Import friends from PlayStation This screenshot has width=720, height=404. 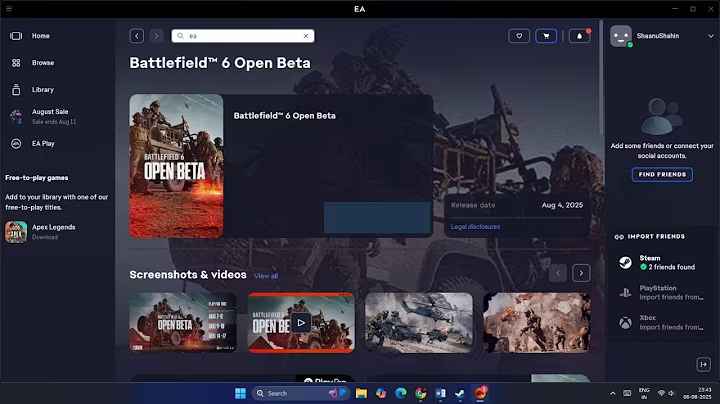(x=662, y=292)
